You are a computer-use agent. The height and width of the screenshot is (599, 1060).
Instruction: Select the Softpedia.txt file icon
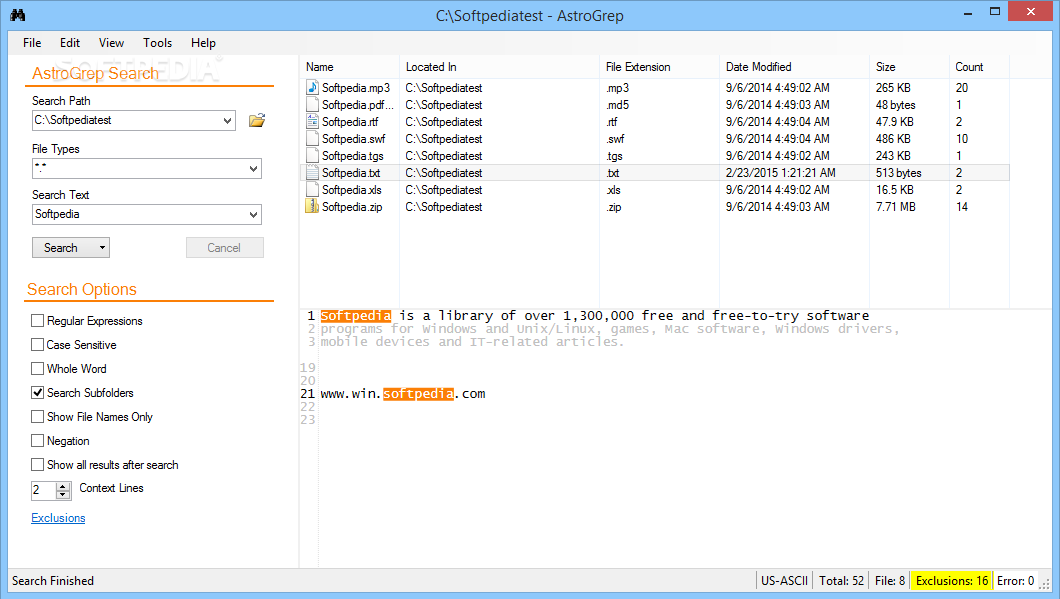point(312,172)
